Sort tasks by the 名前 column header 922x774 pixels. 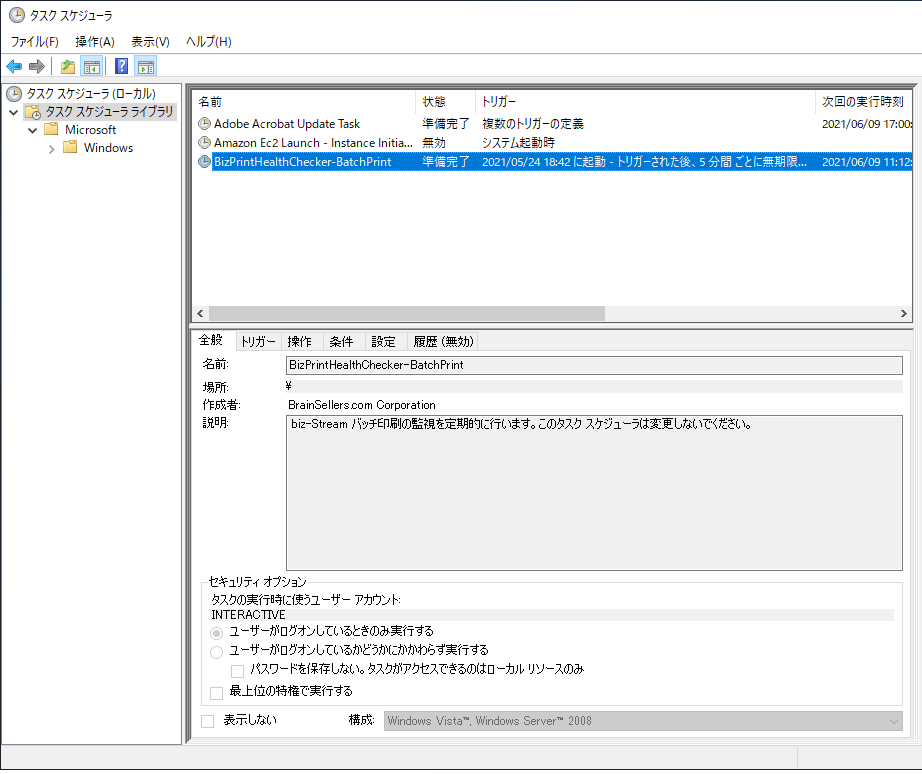click(300, 101)
